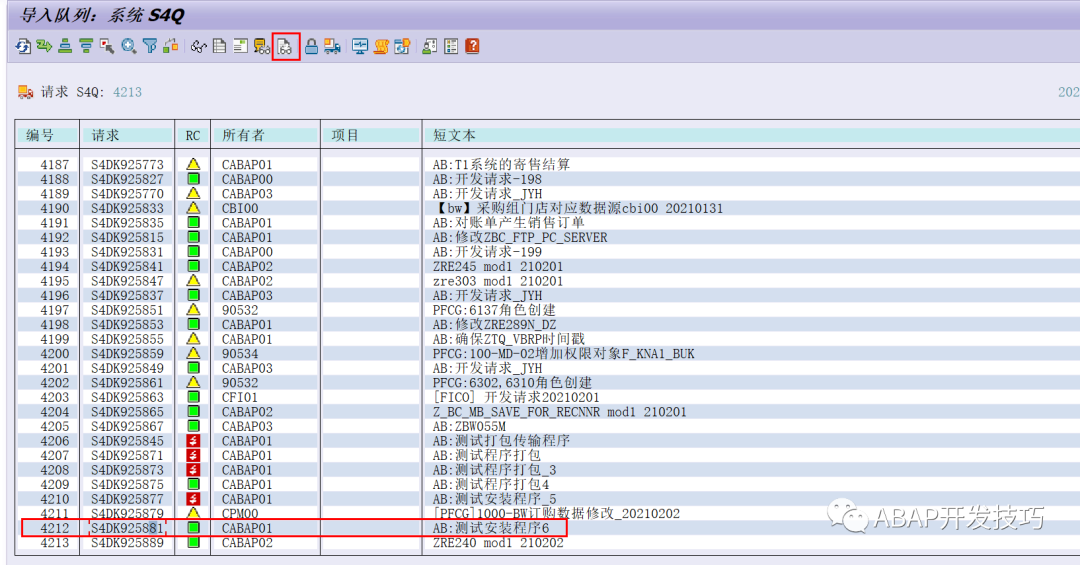Click short text 'AB:开发请求-198'
1080x565 pixels.
(487, 179)
